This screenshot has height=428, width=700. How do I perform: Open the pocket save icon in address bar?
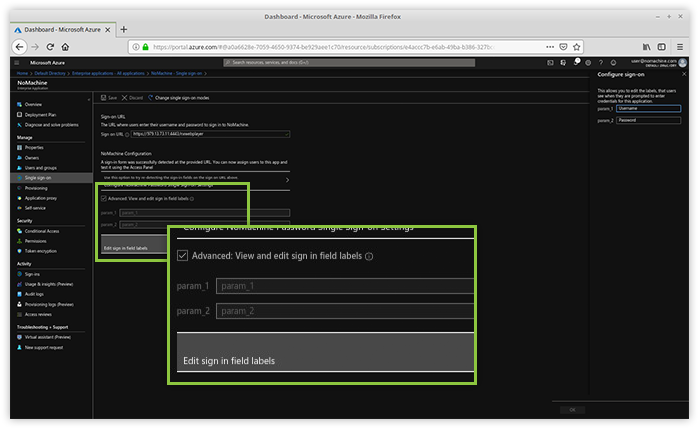click(x=563, y=47)
